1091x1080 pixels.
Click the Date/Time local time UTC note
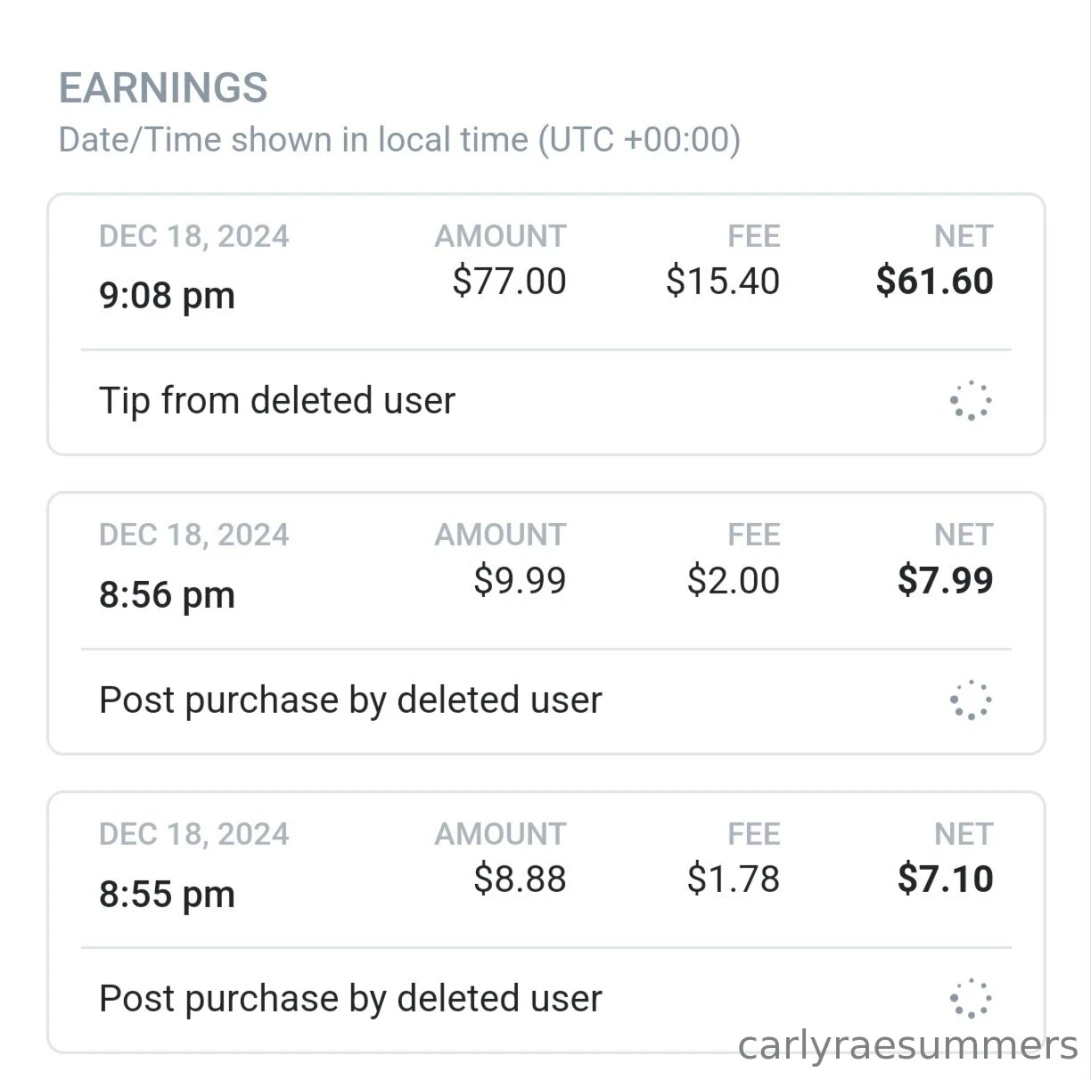pyautogui.click(x=399, y=140)
